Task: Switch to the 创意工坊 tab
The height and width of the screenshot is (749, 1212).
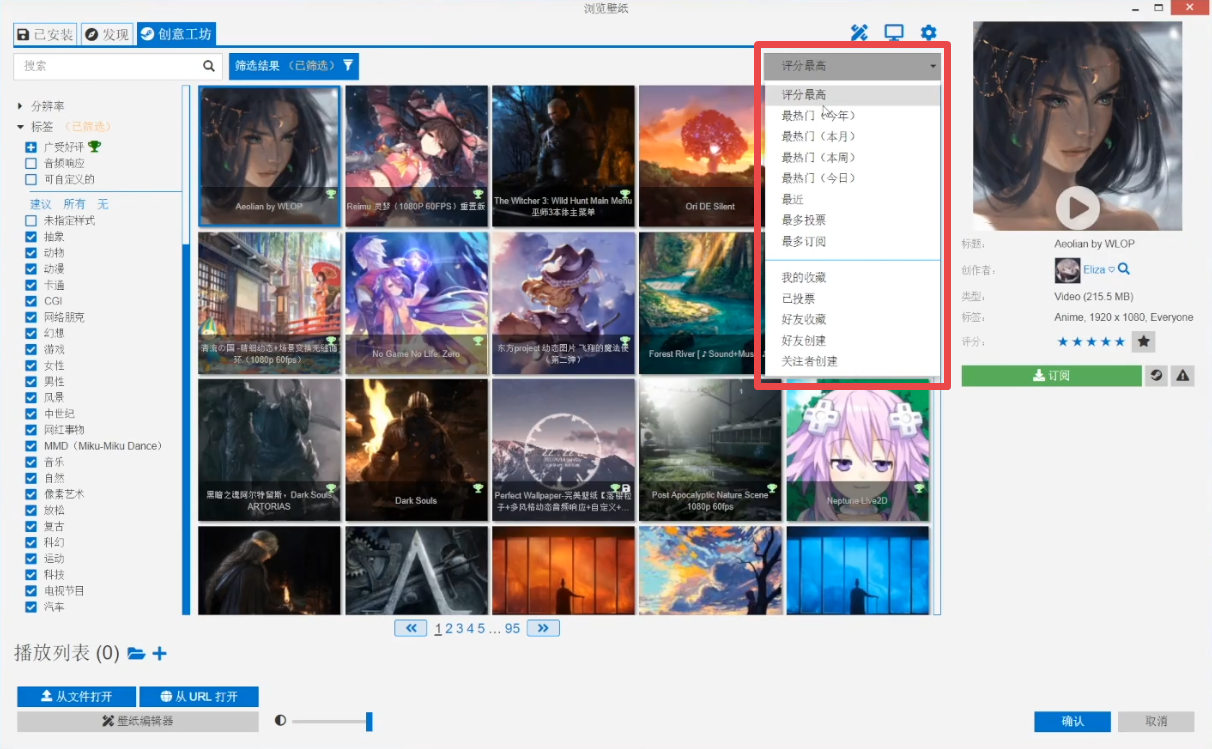Action: tap(176, 34)
